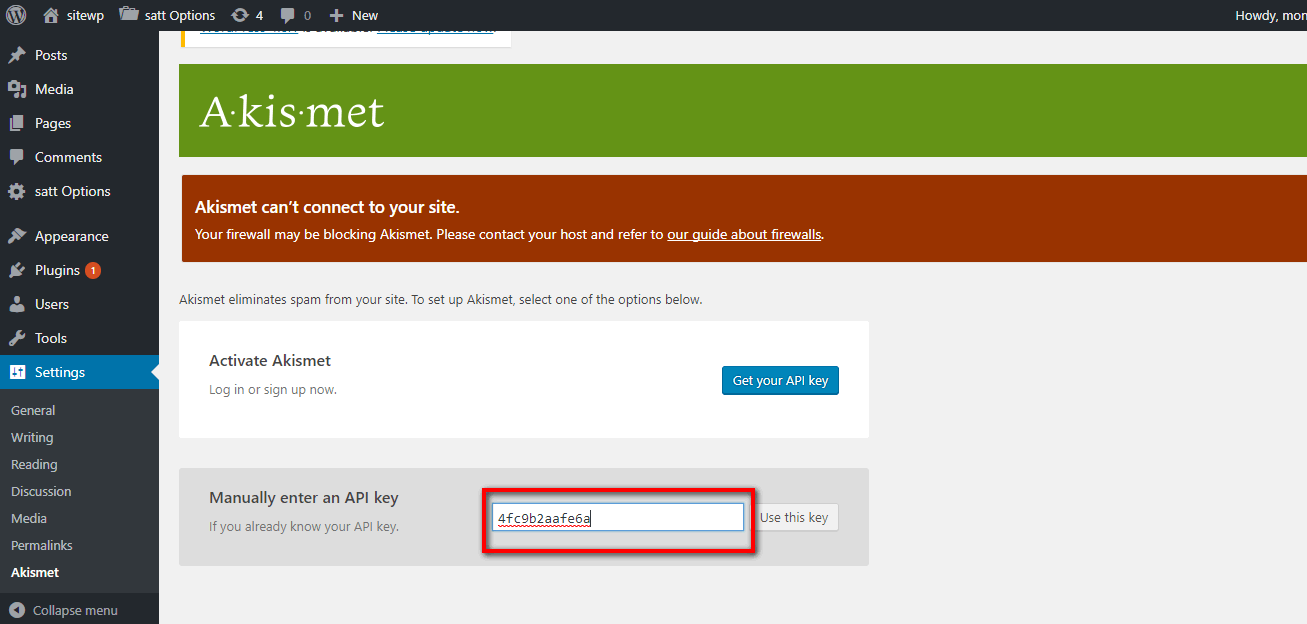
Task: Click the Posts pushpin icon
Action: 17,55
